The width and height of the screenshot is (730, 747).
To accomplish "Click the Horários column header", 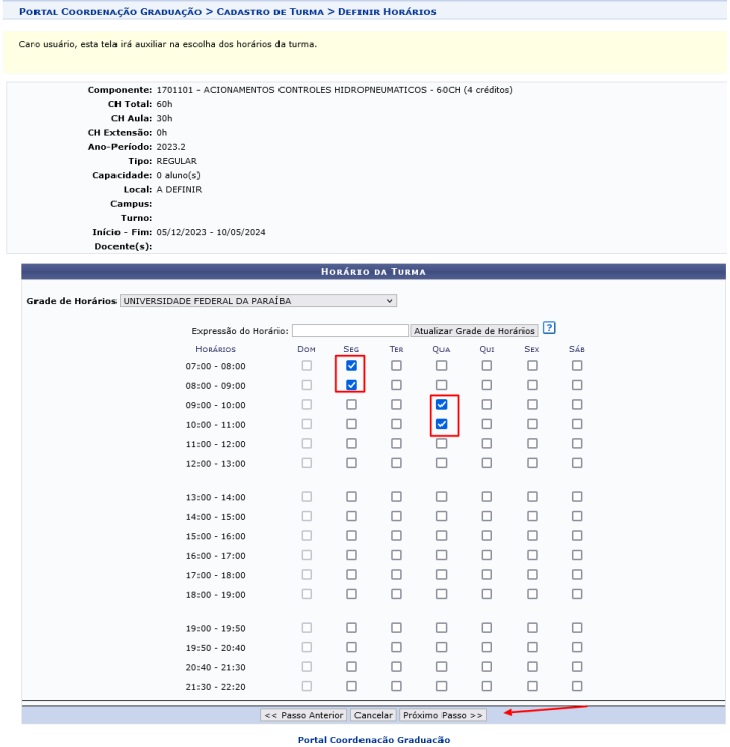I will point(215,349).
